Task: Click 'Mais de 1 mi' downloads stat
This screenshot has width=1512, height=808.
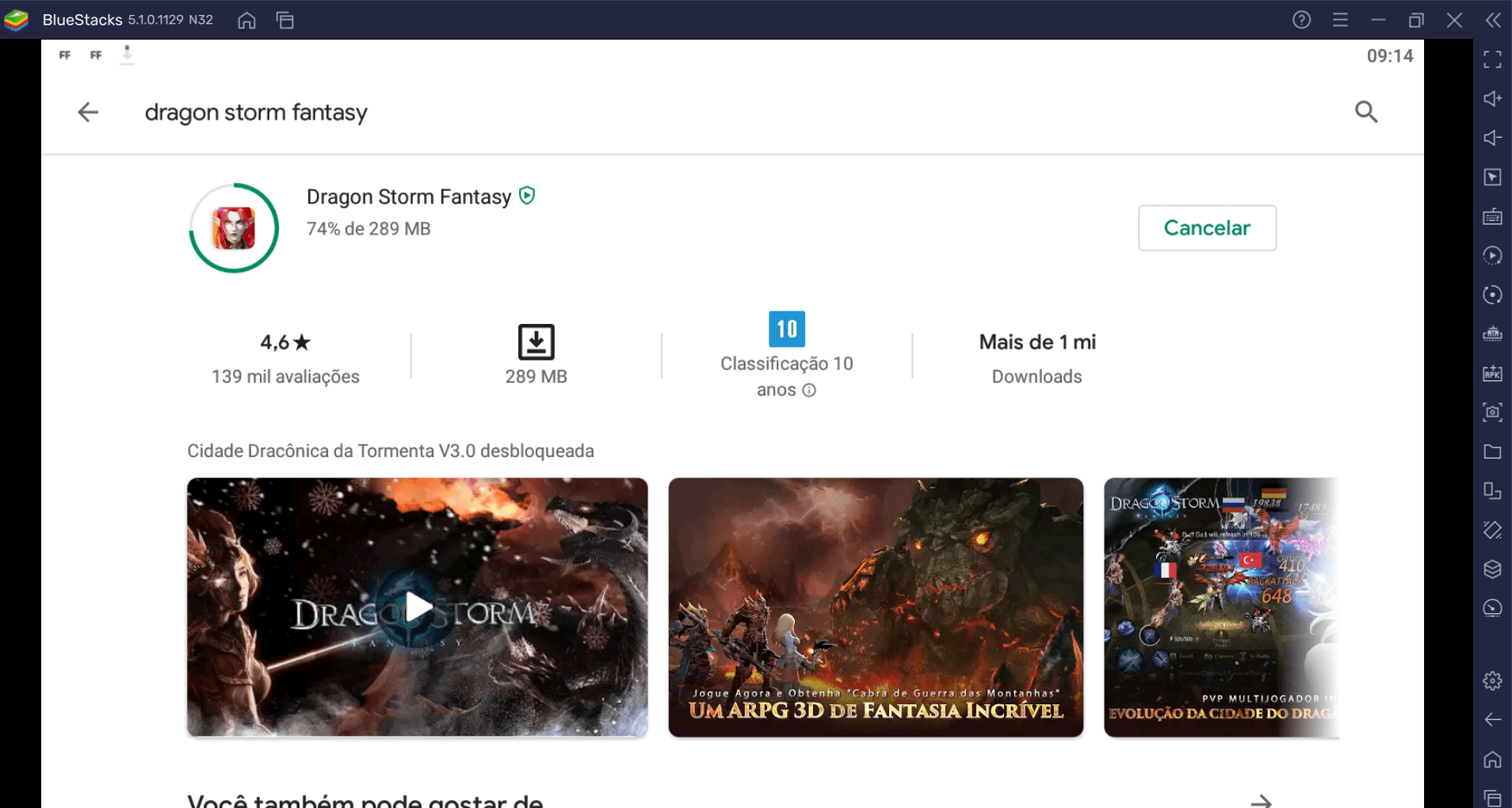Action: click(1037, 342)
